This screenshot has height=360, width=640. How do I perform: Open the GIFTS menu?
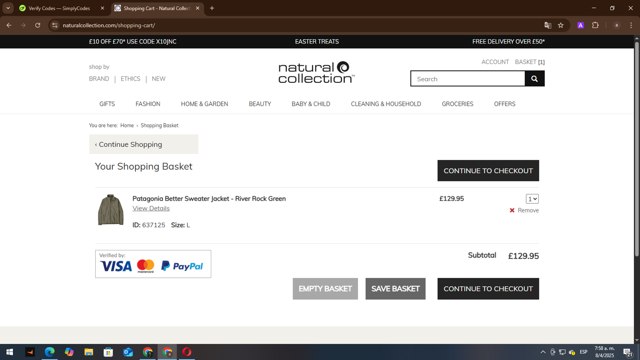(107, 104)
